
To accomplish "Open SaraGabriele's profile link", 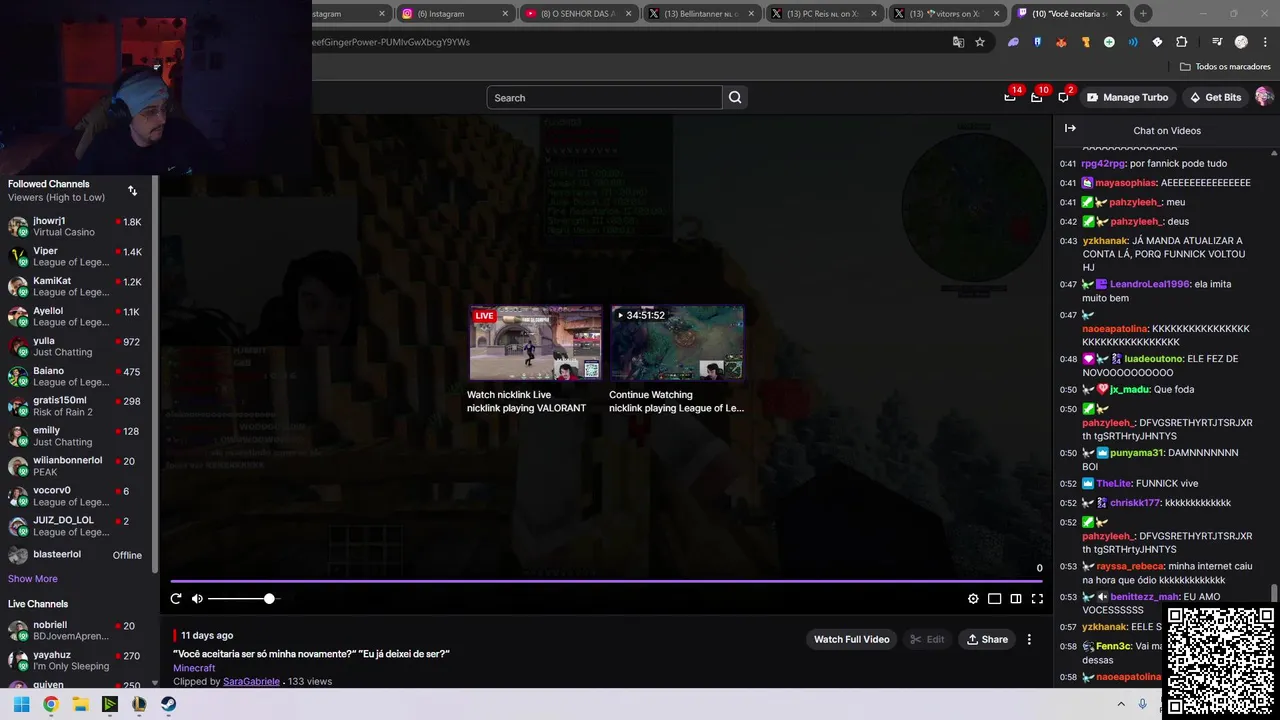I will [251, 682].
